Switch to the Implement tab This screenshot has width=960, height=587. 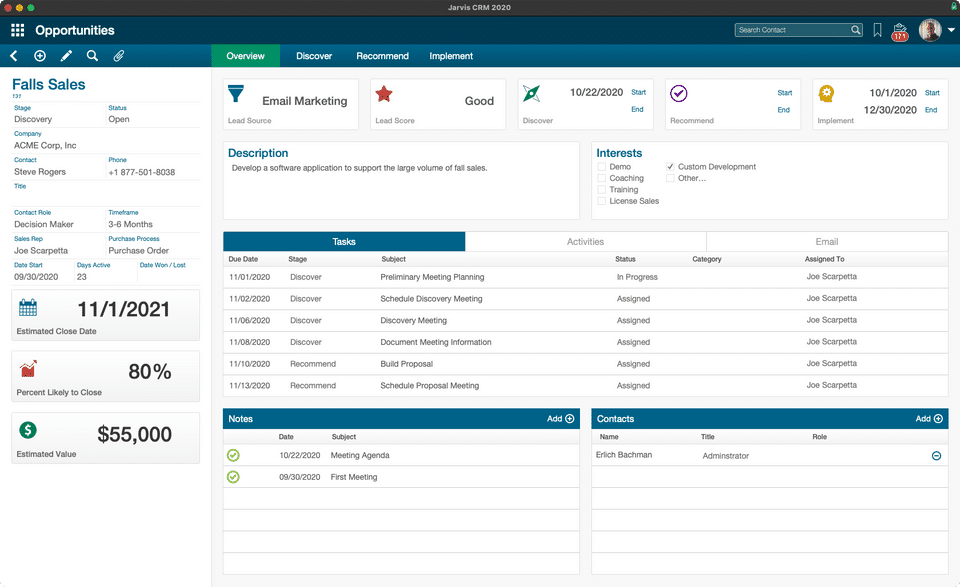click(451, 56)
